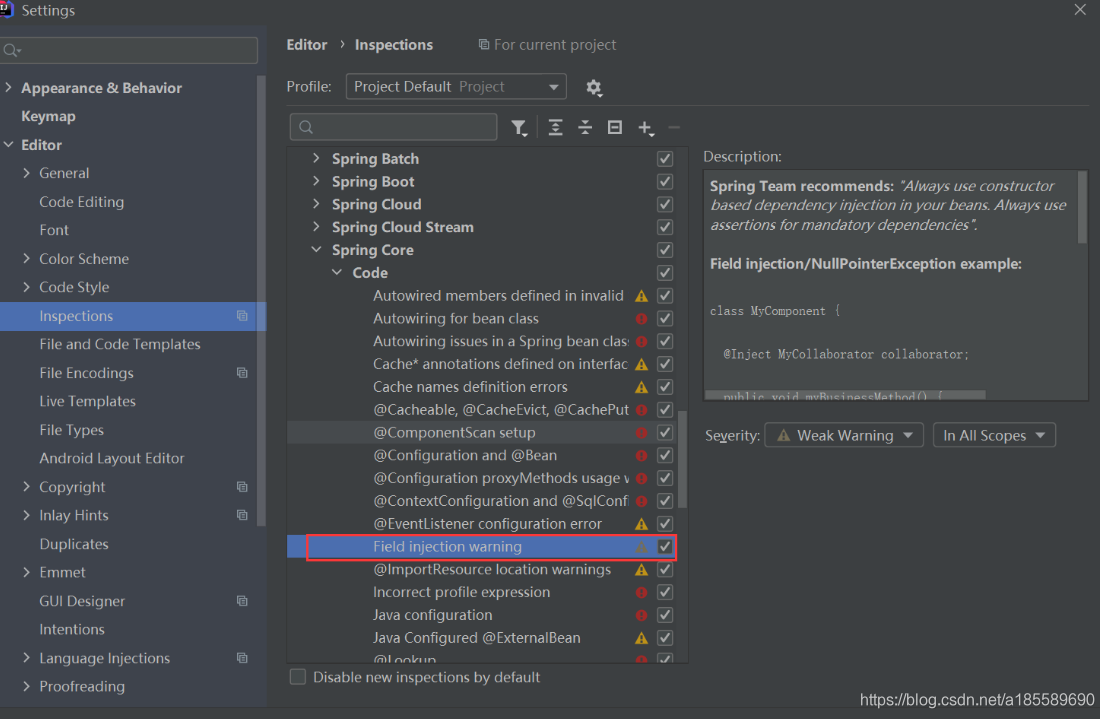Image resolution: width=1105 pixels, height=719 pixels.
Task: Expand Appearance & Behavior in sidebar
Action: pos(8,87)
